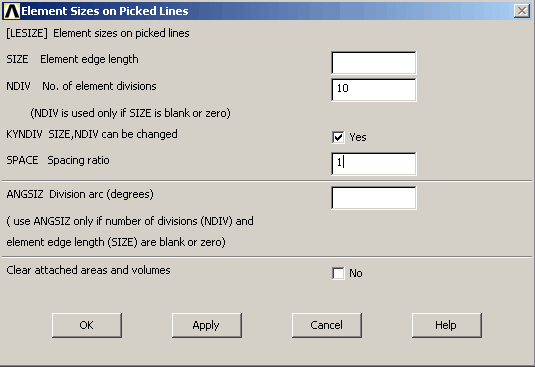Viewport: 535px width, 367px height.
Task: Focus the ANGSIZ division arc field
Action: 374,198
